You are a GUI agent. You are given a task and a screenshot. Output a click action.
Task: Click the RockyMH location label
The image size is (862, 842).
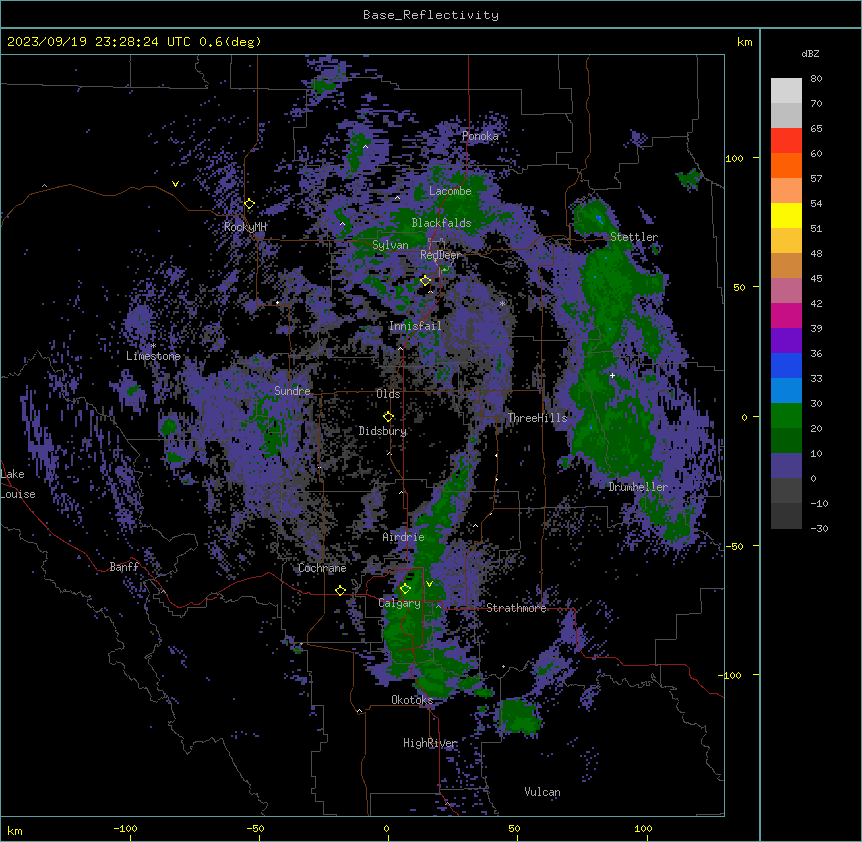(x=245, y=227)
